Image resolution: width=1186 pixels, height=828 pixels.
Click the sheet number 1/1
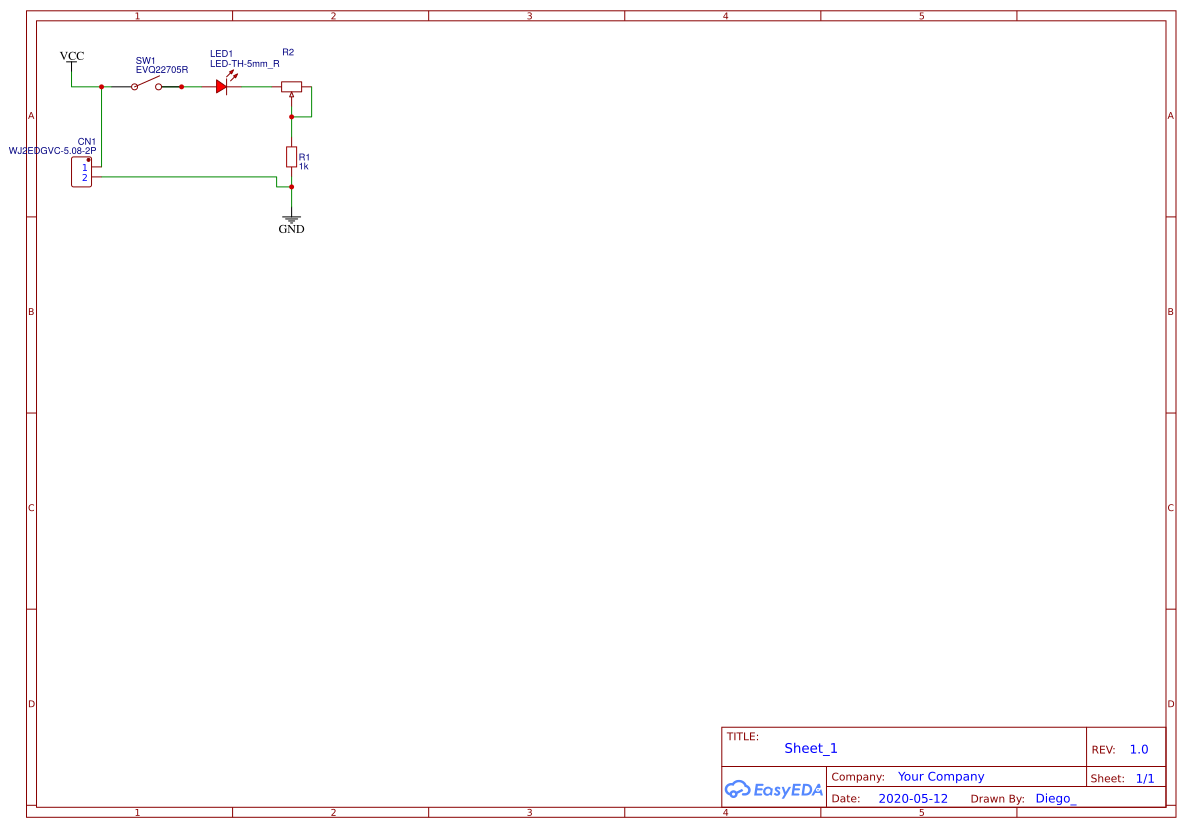tap(1144, 778)
